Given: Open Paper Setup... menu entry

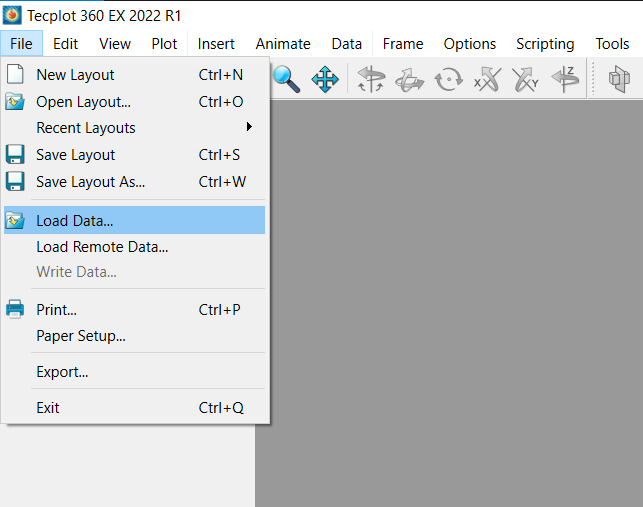Looking at the screenshot, I should [135, 336].
